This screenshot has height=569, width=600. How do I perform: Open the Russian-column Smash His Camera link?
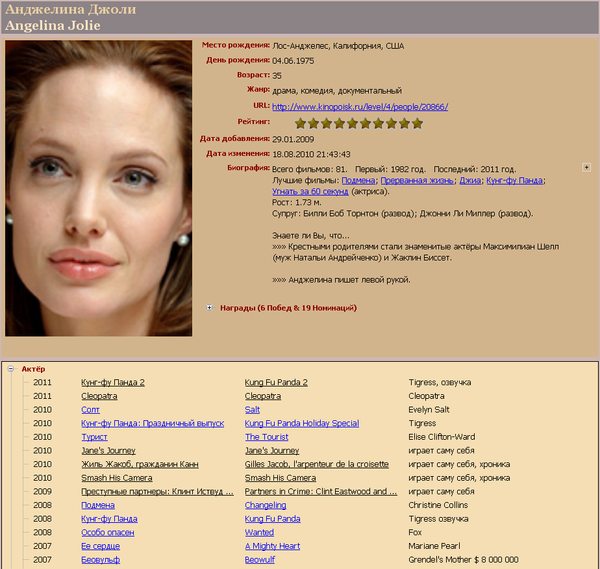coord(117,478)
